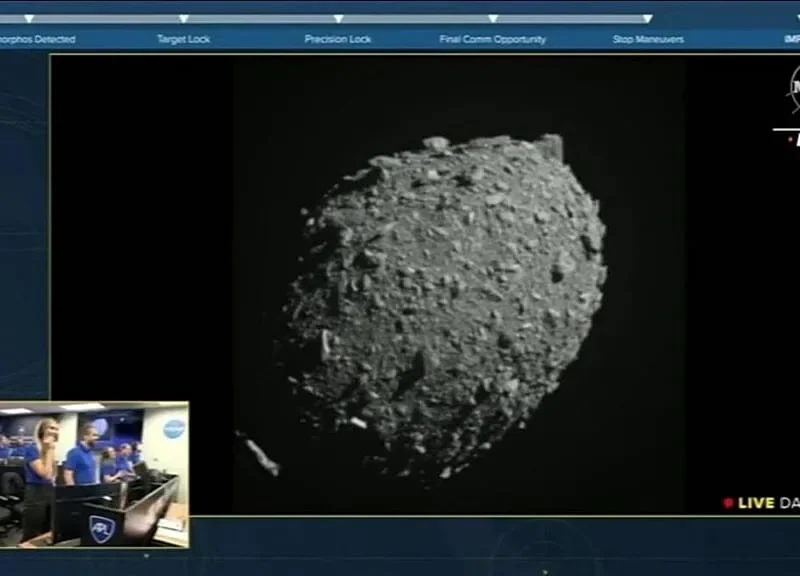Click the APL shield logo on desk
Image resolution: width=800 pixels, height=576 pixels.
click(101, 529)
